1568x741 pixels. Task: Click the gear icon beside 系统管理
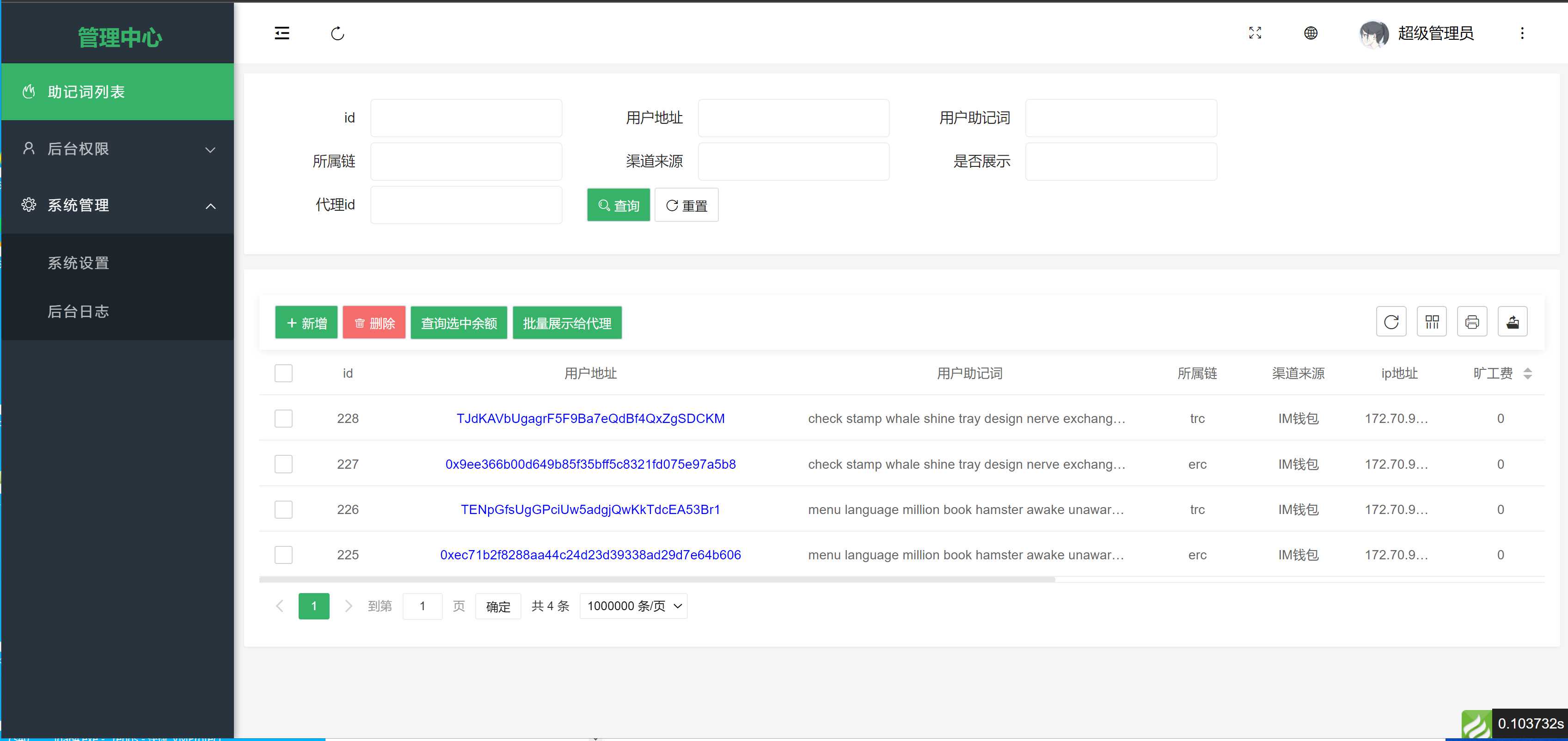[29, 205]
